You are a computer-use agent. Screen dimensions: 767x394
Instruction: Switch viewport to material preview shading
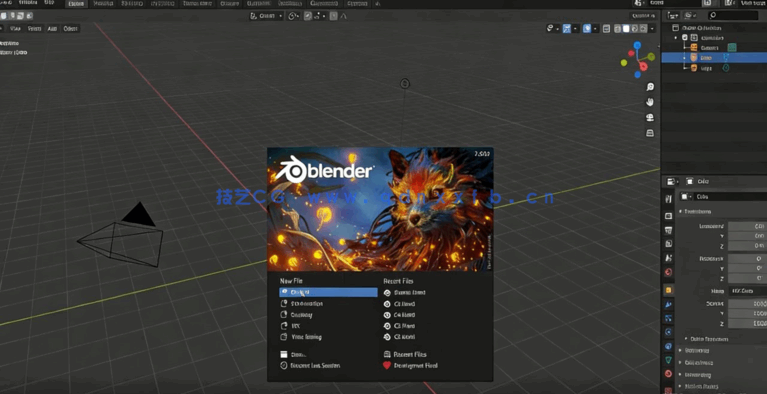(635, 28)
